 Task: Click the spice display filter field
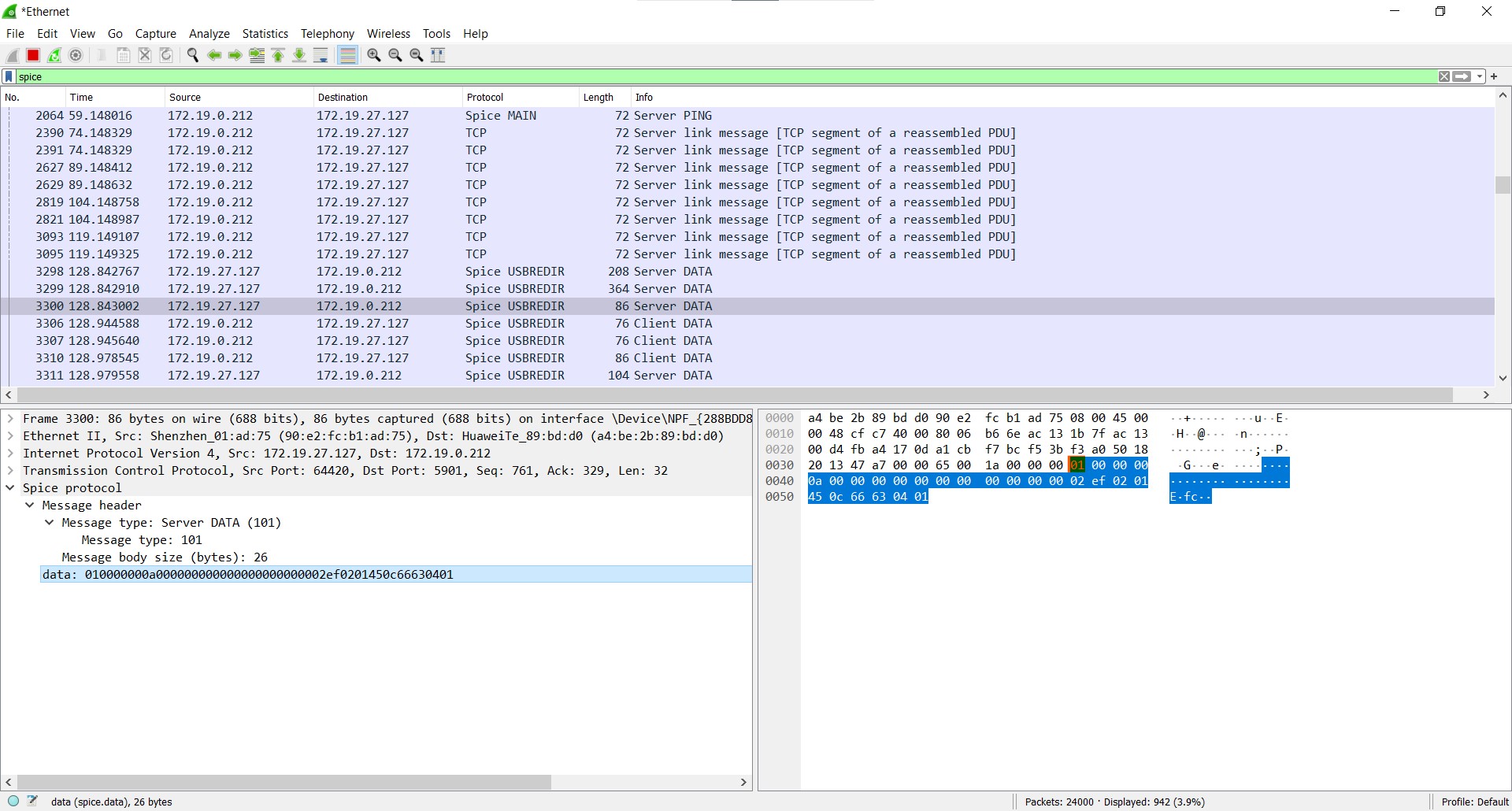(709, 76)
